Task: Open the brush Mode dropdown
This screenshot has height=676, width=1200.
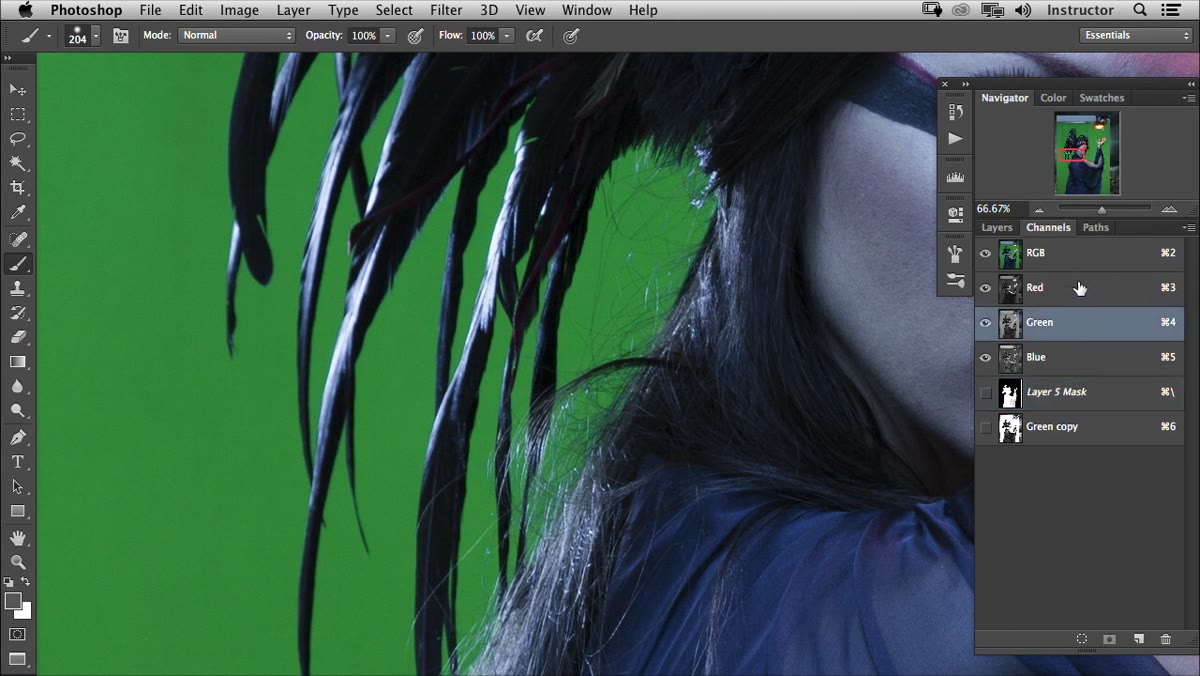Action: tap(237, 35)
